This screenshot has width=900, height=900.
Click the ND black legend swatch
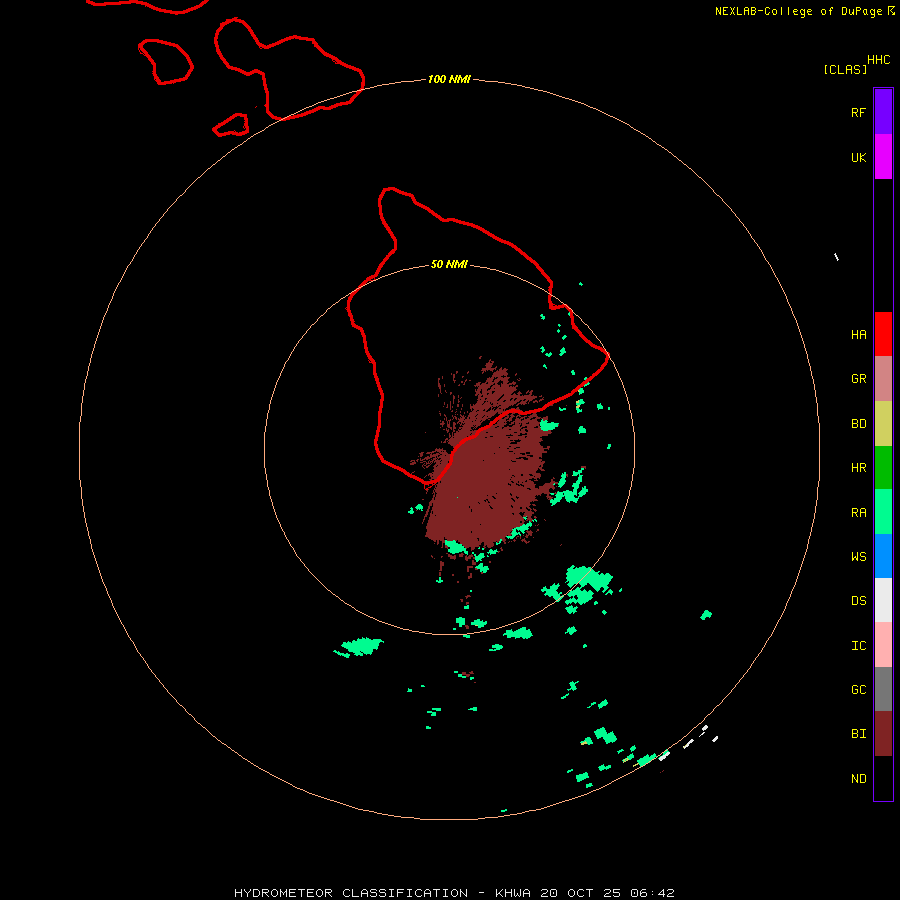883,778
